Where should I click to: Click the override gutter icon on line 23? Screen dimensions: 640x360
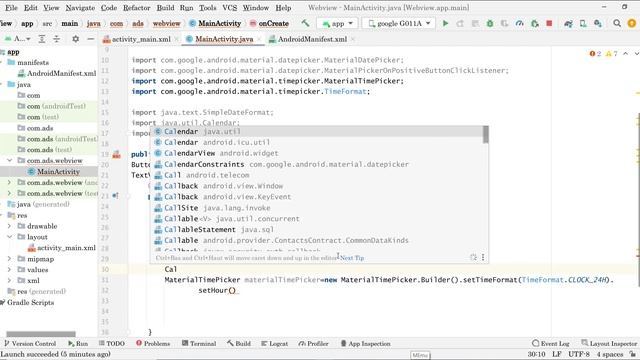point(116,196)
